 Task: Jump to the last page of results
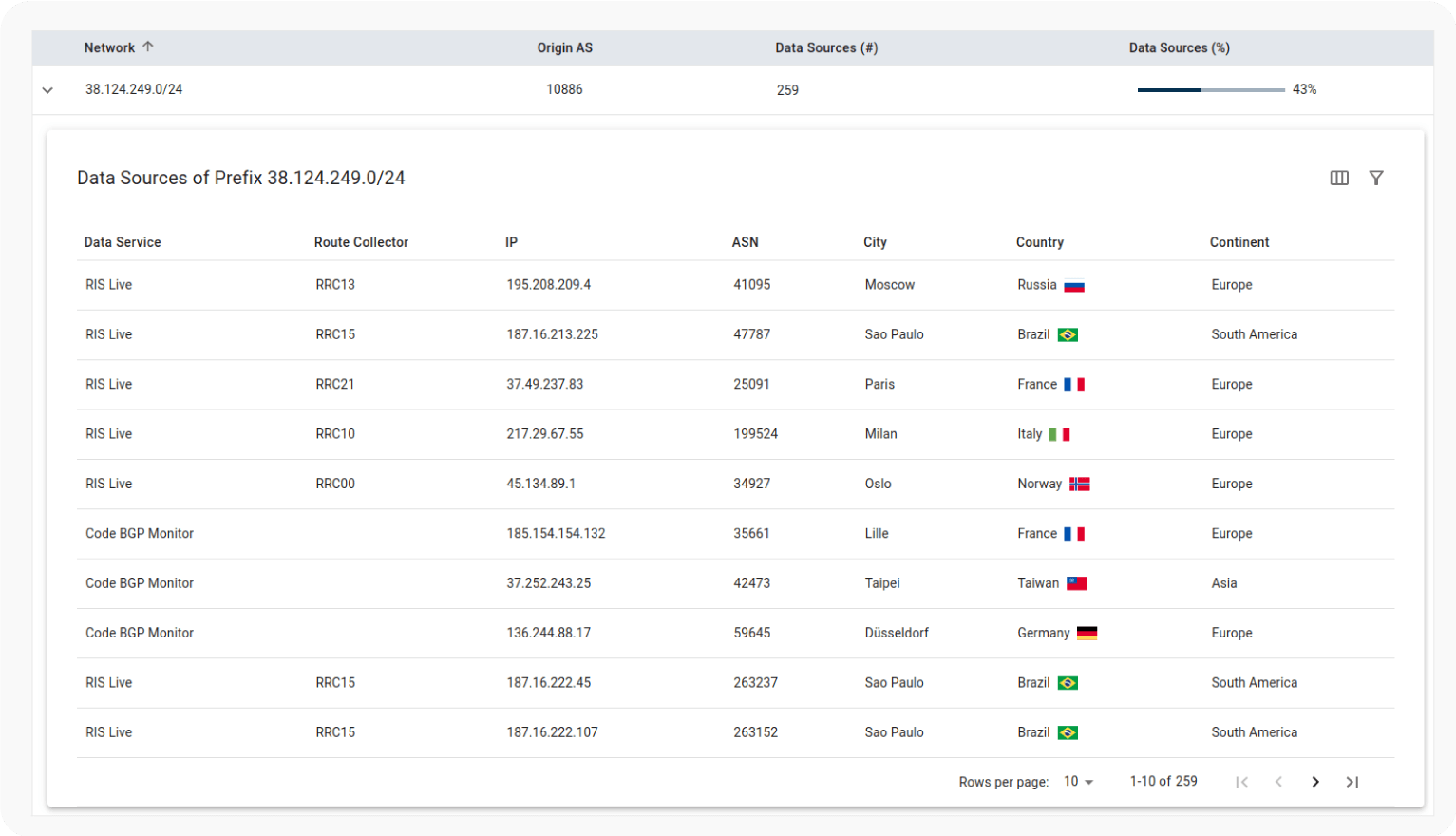[x=1352, y=782]
